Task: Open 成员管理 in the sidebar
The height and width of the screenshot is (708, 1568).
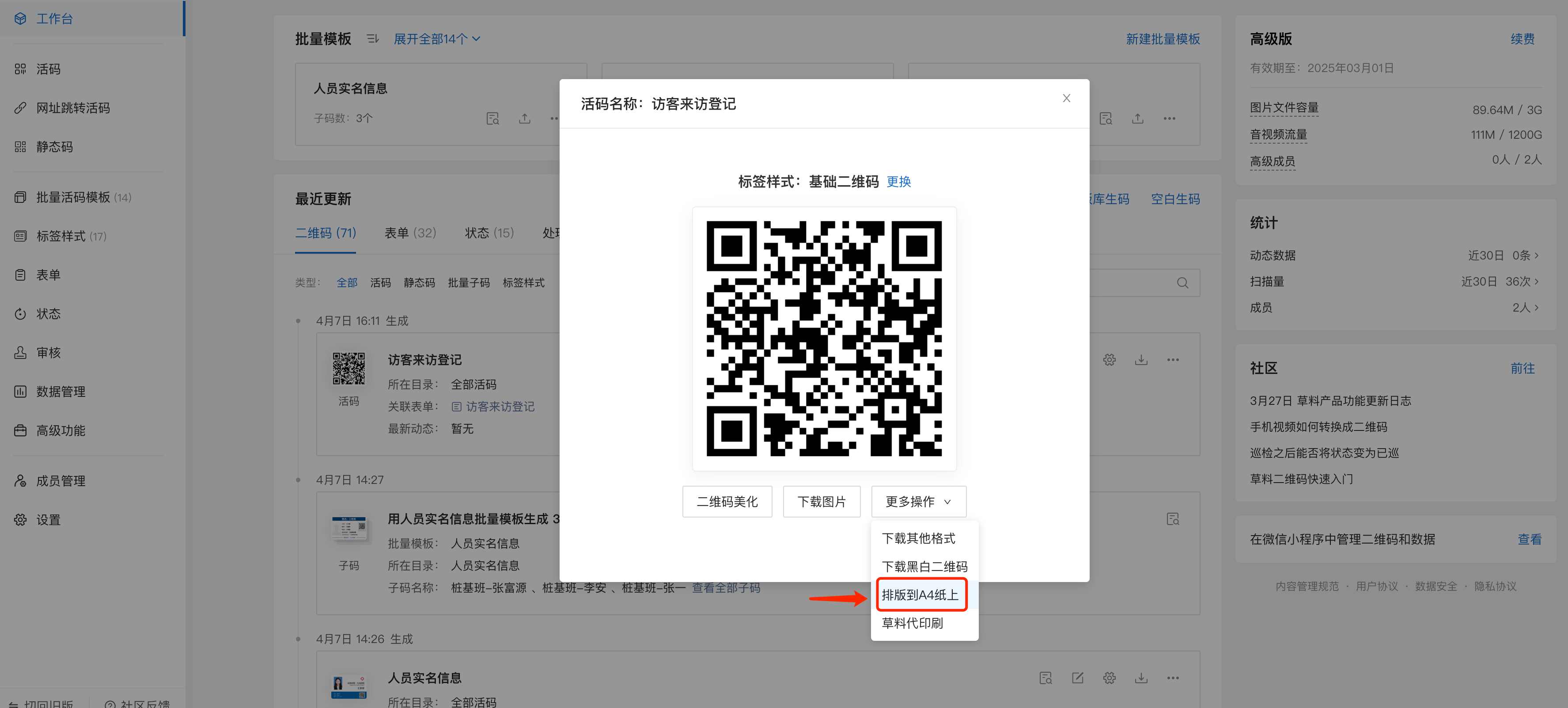Action: [x=60, y=481]
